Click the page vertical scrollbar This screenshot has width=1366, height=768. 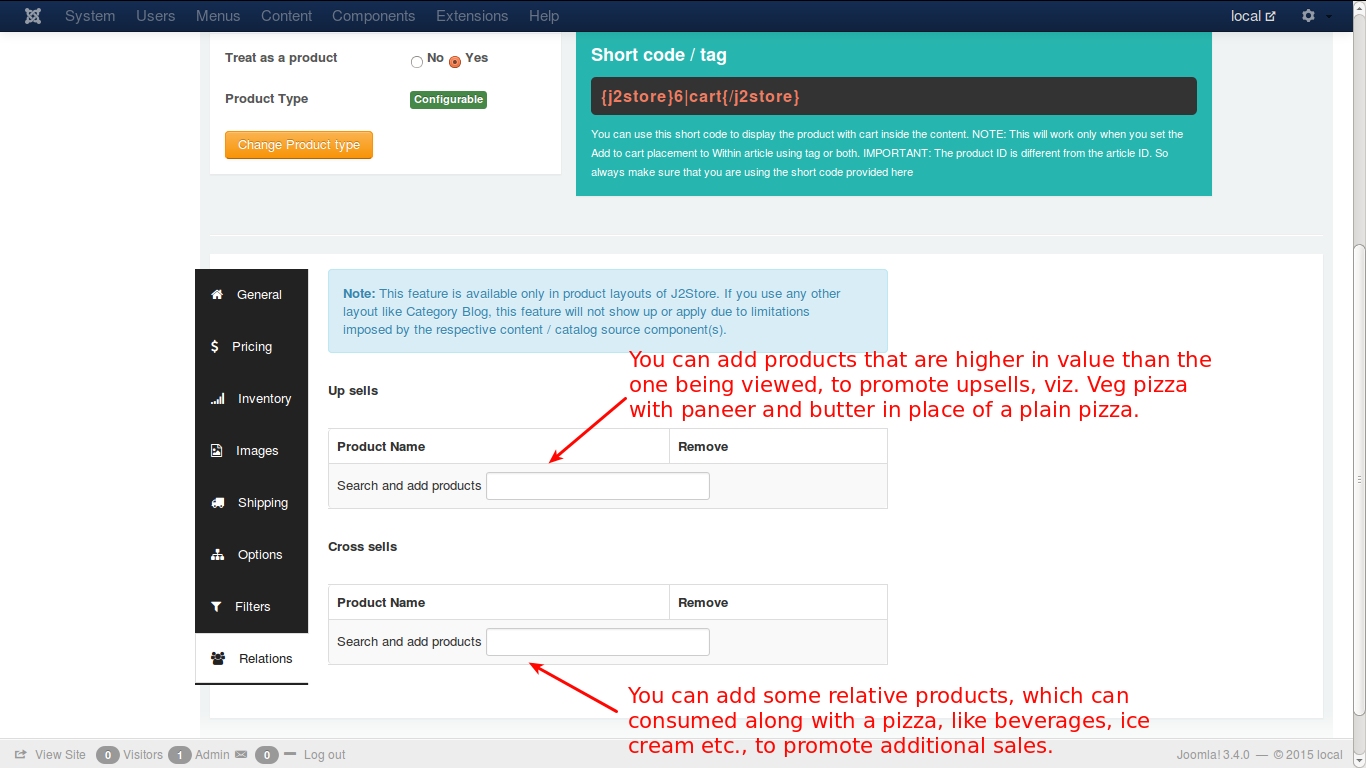point(1359,480)
